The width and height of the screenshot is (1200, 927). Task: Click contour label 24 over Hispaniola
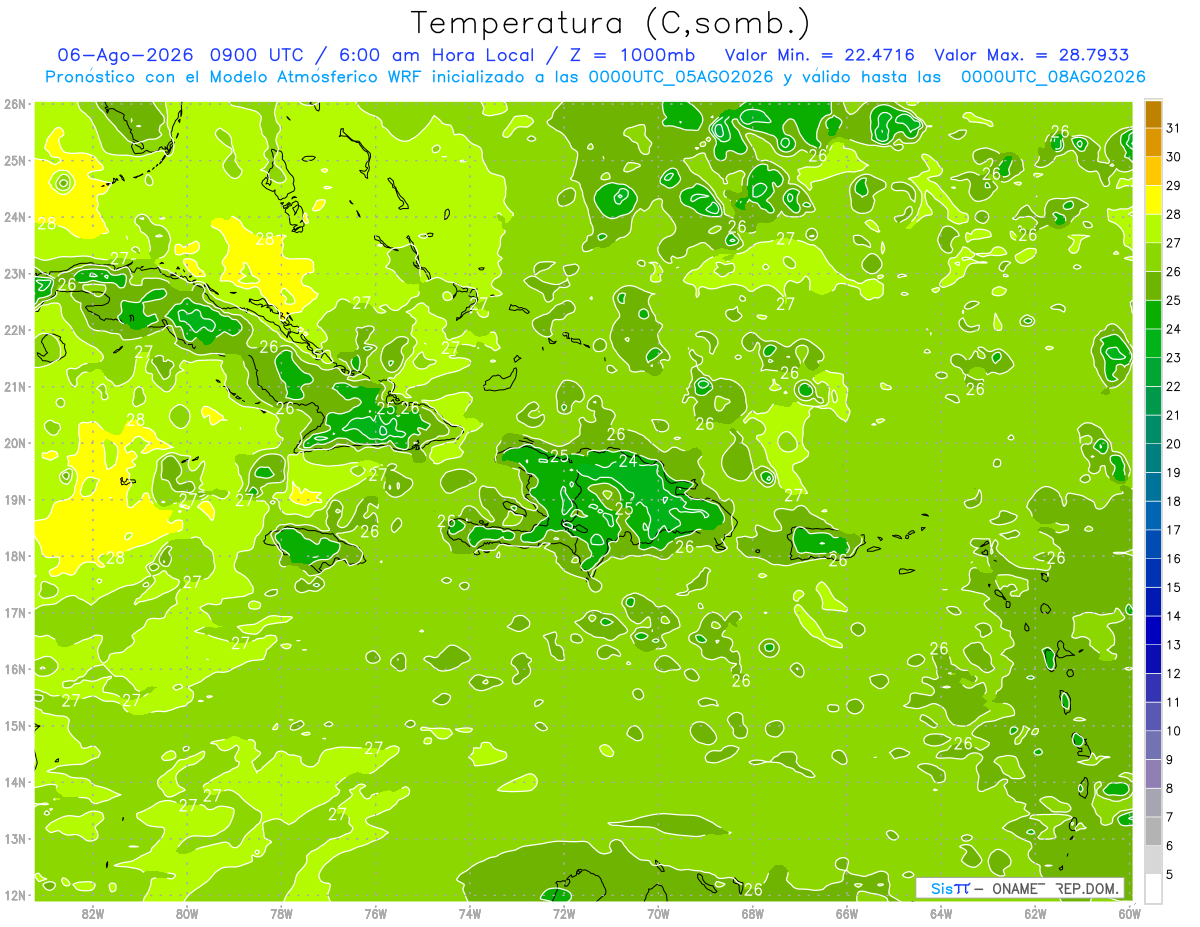pyautogui.click(x=628, y=461)
